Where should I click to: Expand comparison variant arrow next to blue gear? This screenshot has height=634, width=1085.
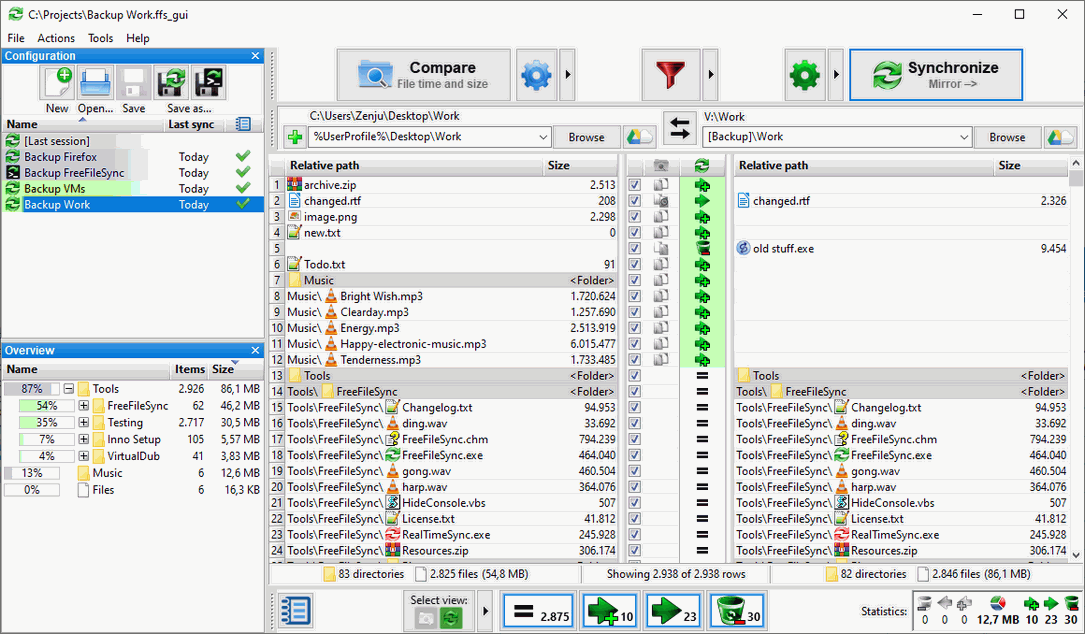click(x=567, y=75)
